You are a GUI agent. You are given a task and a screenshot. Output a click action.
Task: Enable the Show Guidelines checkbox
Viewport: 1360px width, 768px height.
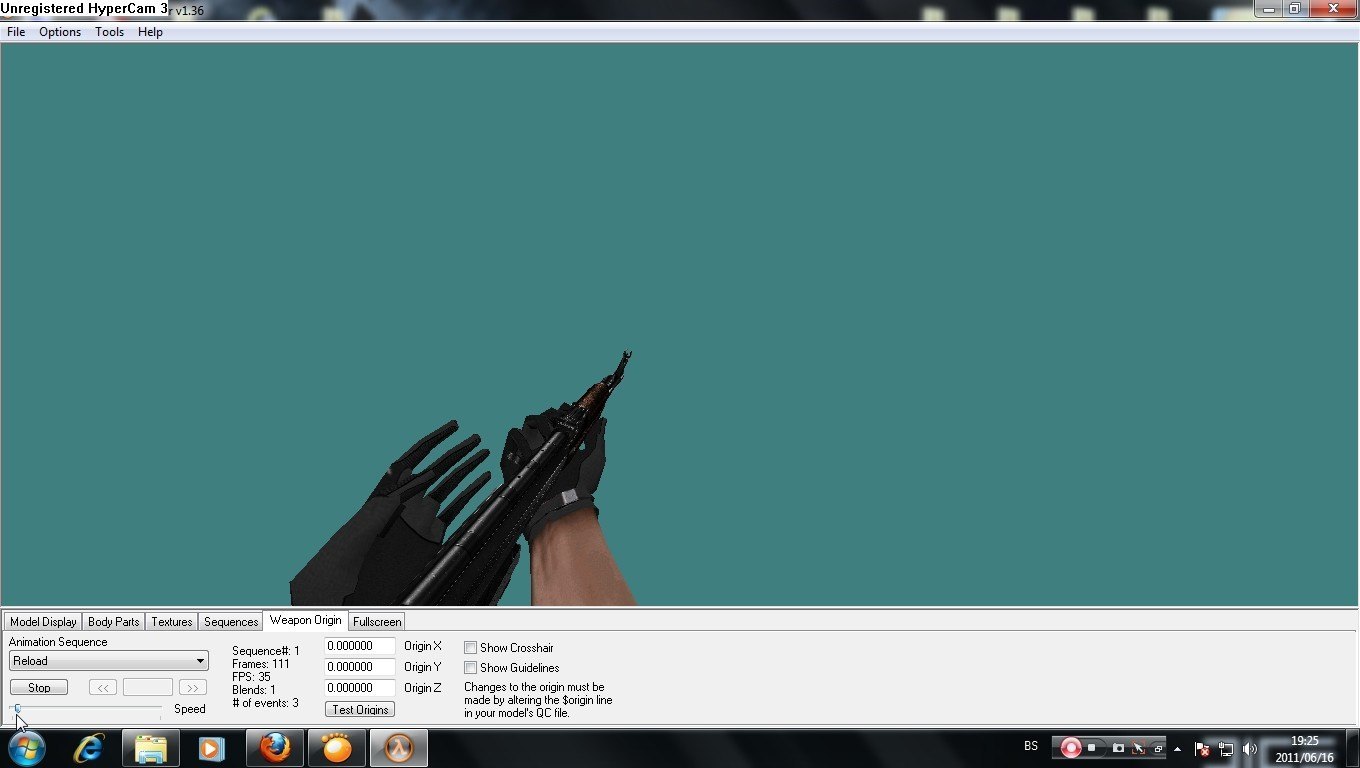470,668
